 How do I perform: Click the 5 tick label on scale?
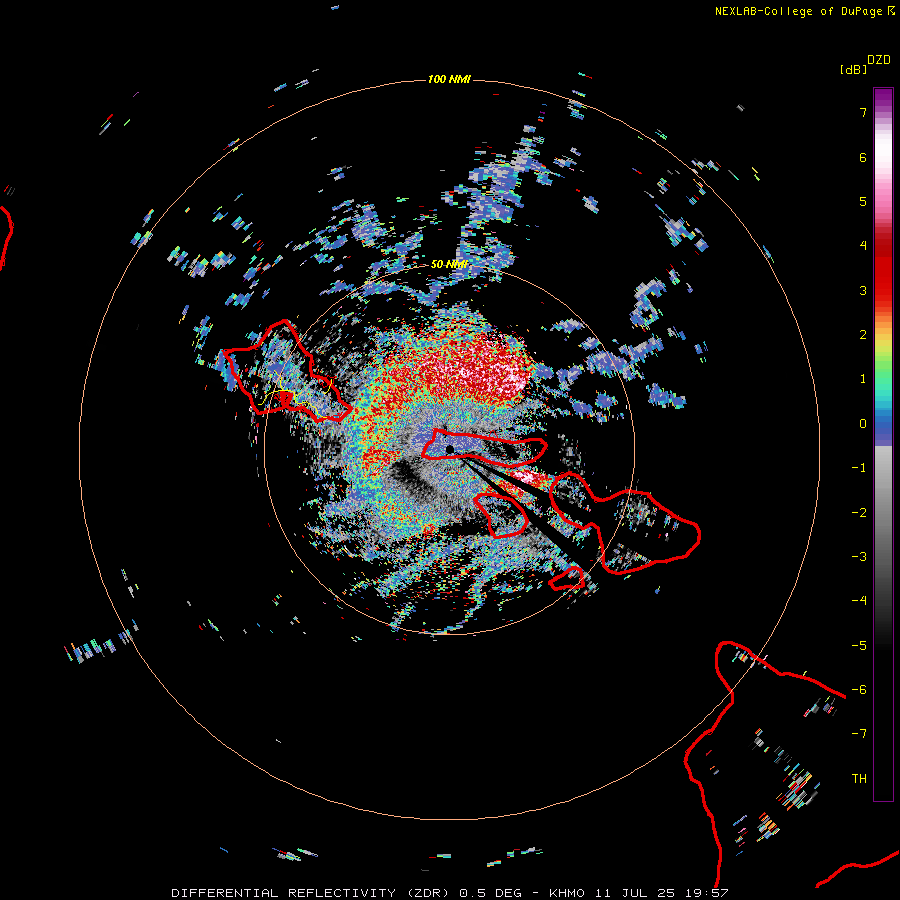[863, 201]
